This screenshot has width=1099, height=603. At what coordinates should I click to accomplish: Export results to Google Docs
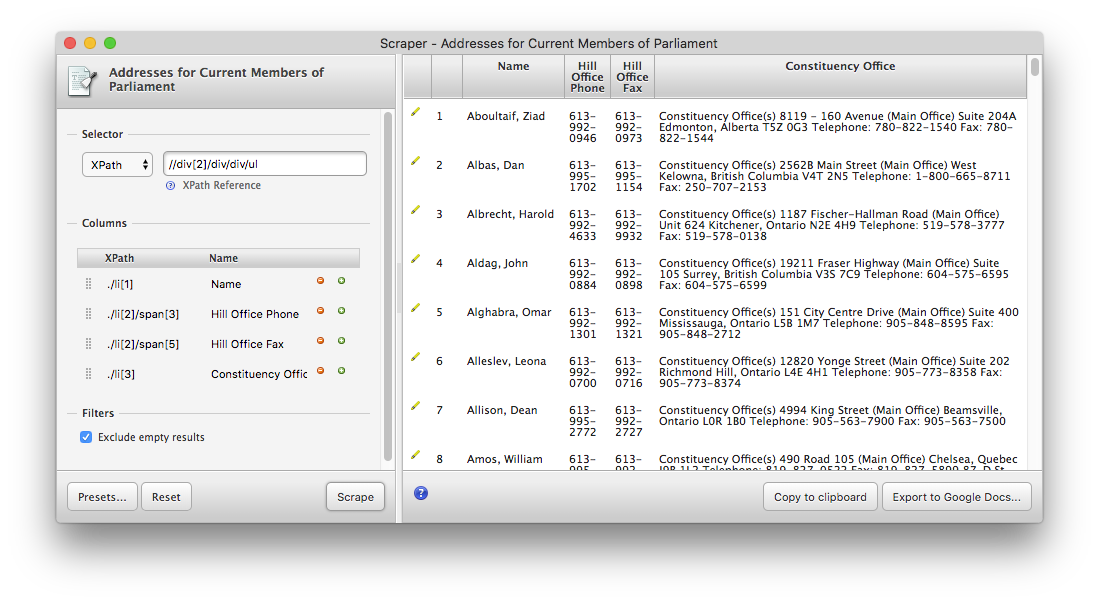[956, 496]
